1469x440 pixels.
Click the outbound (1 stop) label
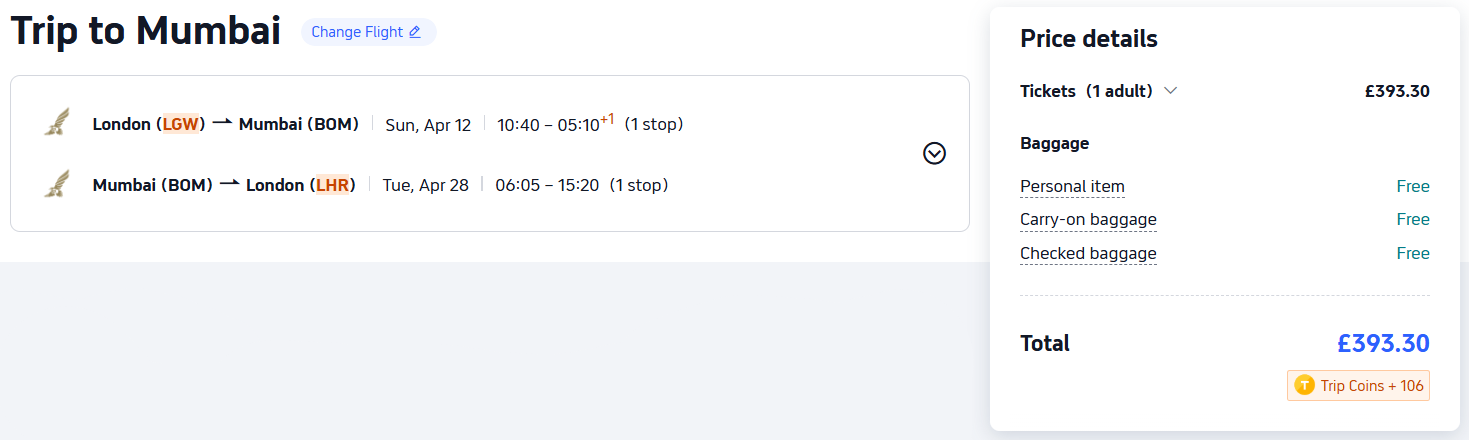(653, 125)
